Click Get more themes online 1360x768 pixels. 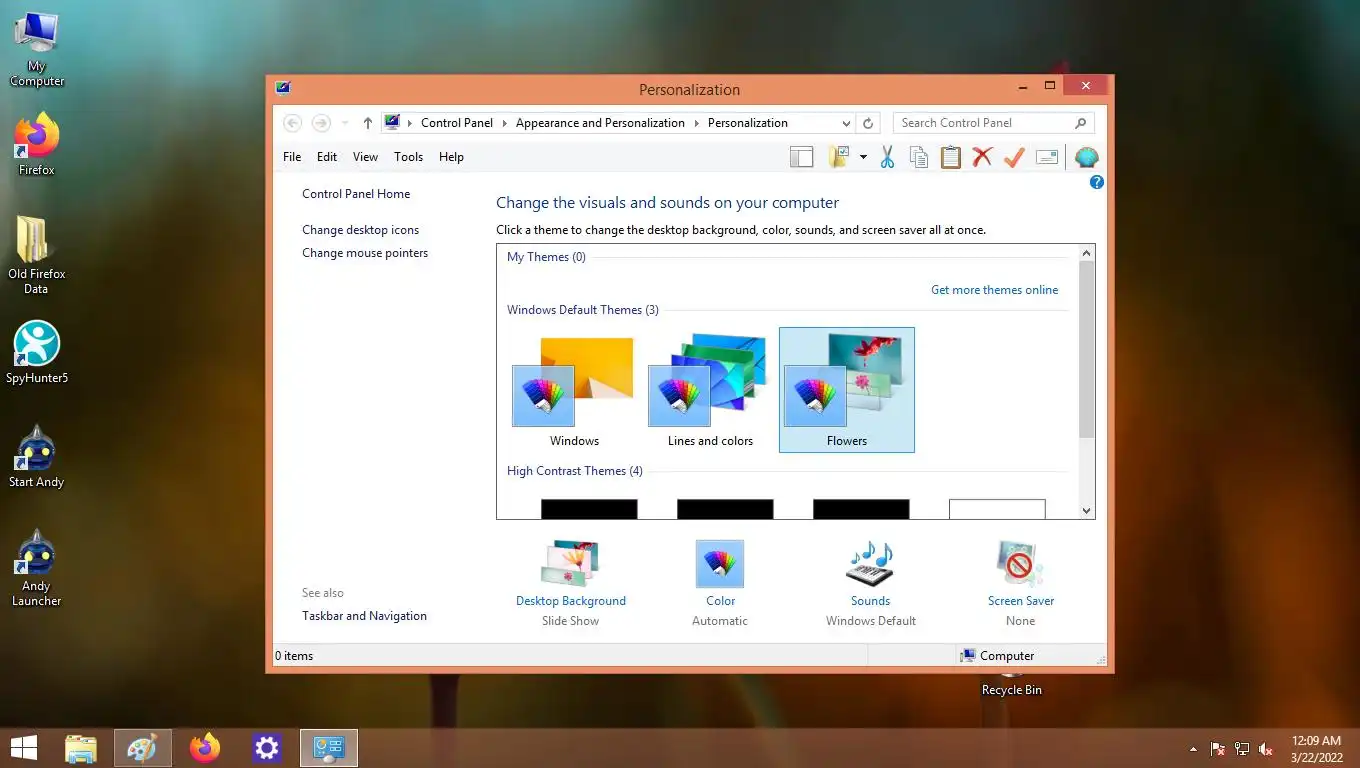click(x=994, y=290)
